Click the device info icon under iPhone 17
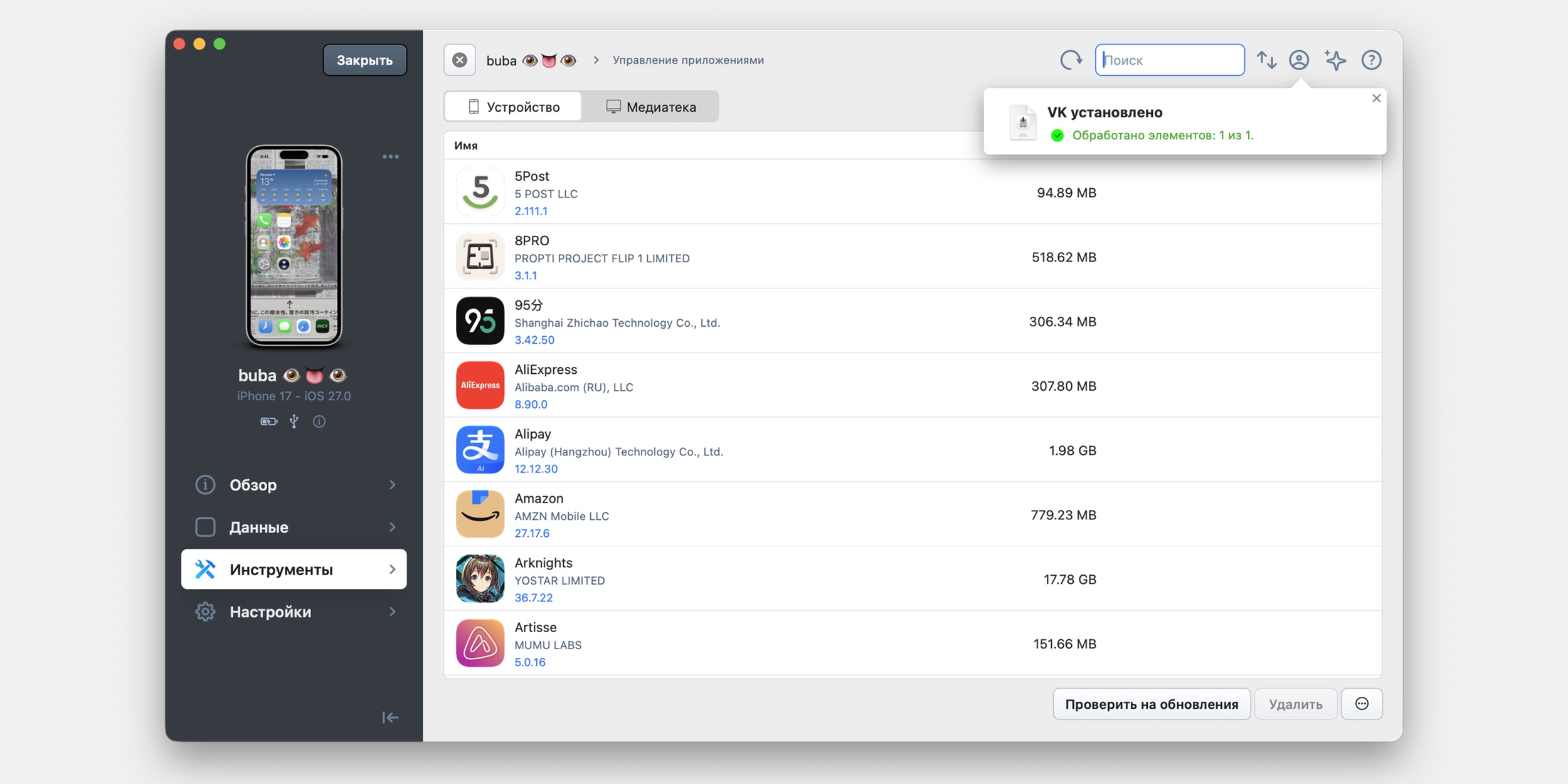 (x=319, y=421)
